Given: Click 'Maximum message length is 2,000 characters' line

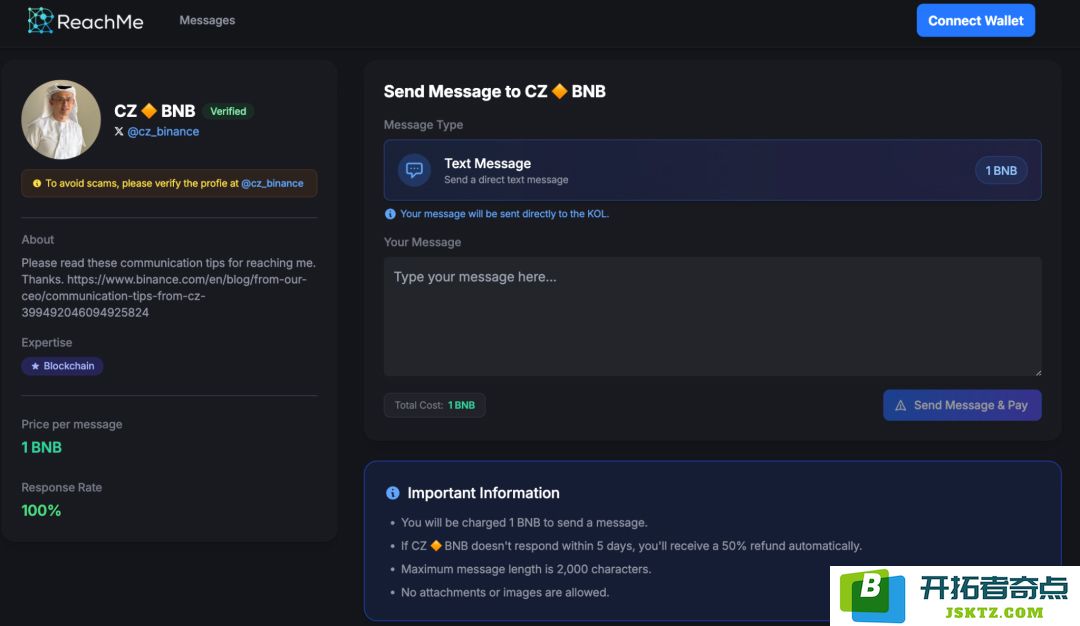Looking at the screenshot, I should coord(526,569).
